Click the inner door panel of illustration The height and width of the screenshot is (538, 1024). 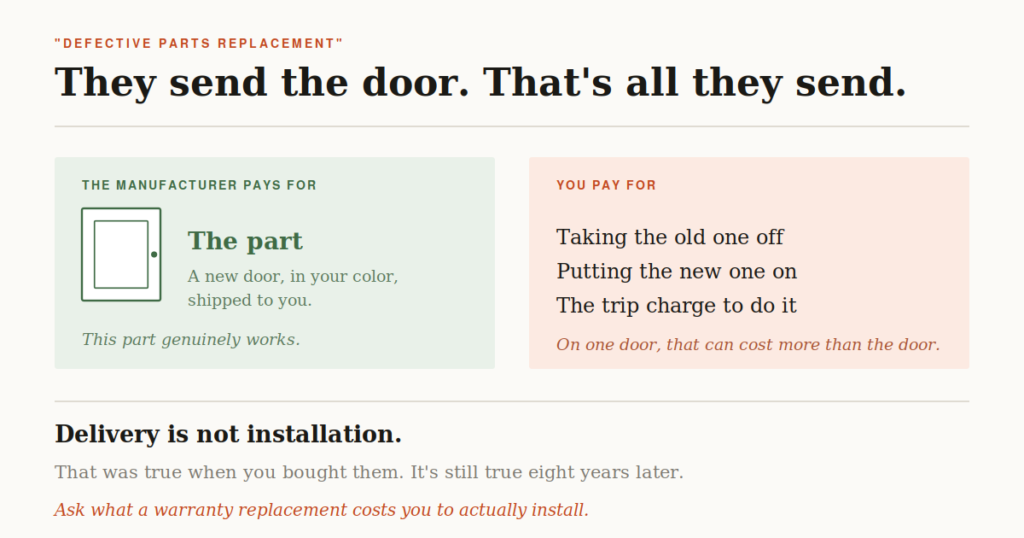121,255
